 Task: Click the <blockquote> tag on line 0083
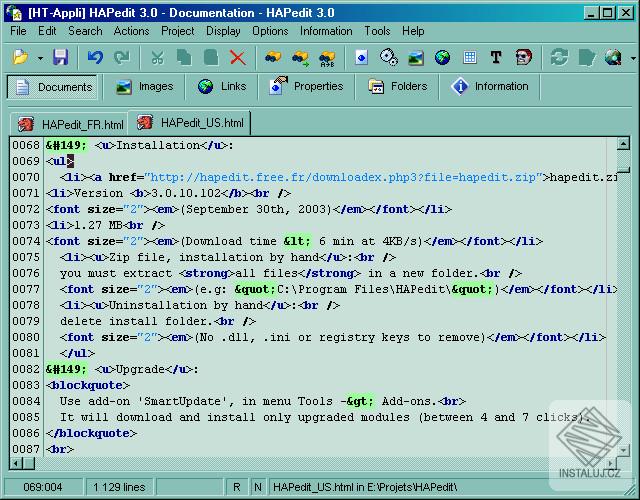point(88,385)
